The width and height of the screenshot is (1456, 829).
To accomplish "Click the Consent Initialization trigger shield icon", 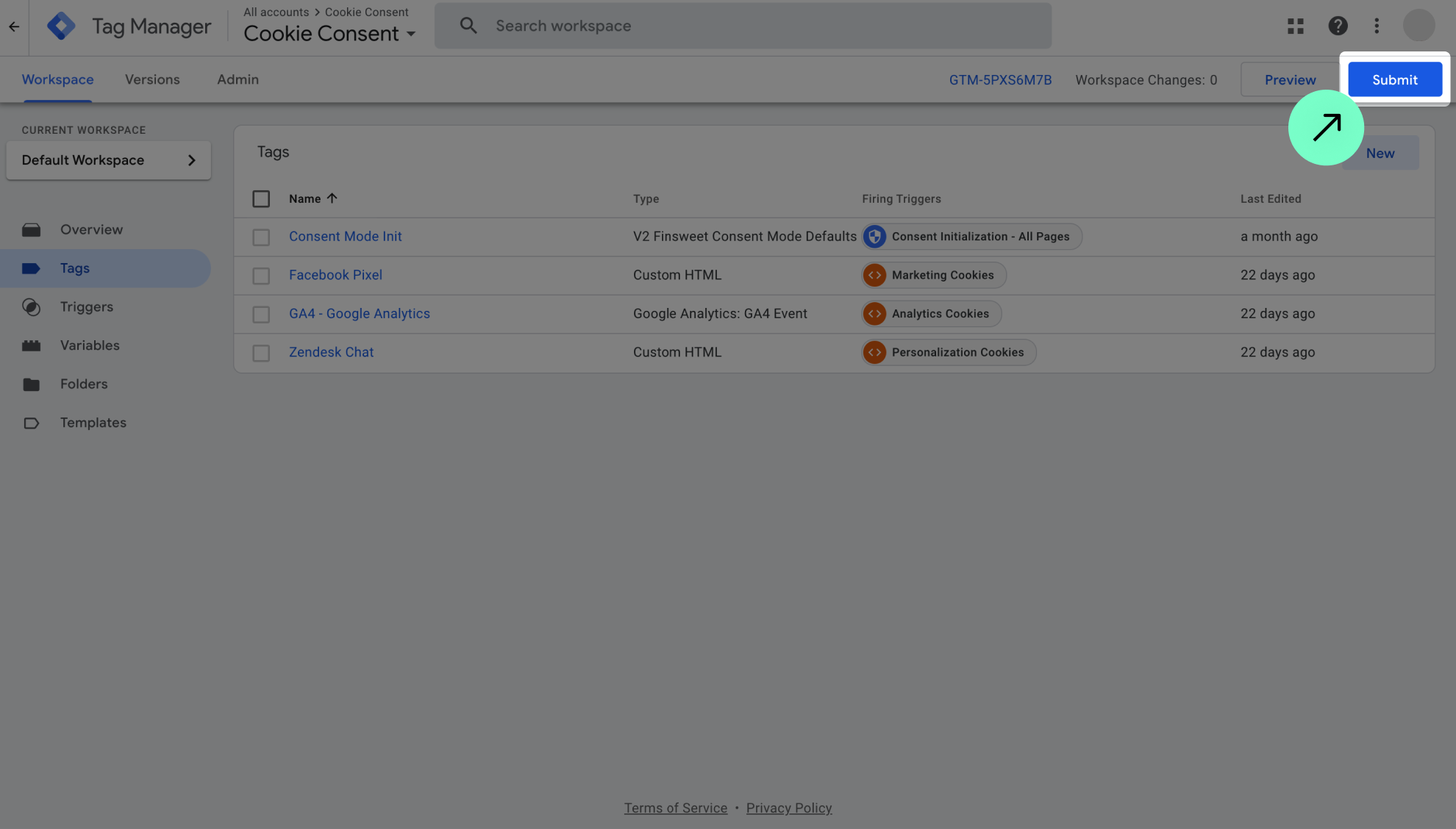I will click(874, 237).
